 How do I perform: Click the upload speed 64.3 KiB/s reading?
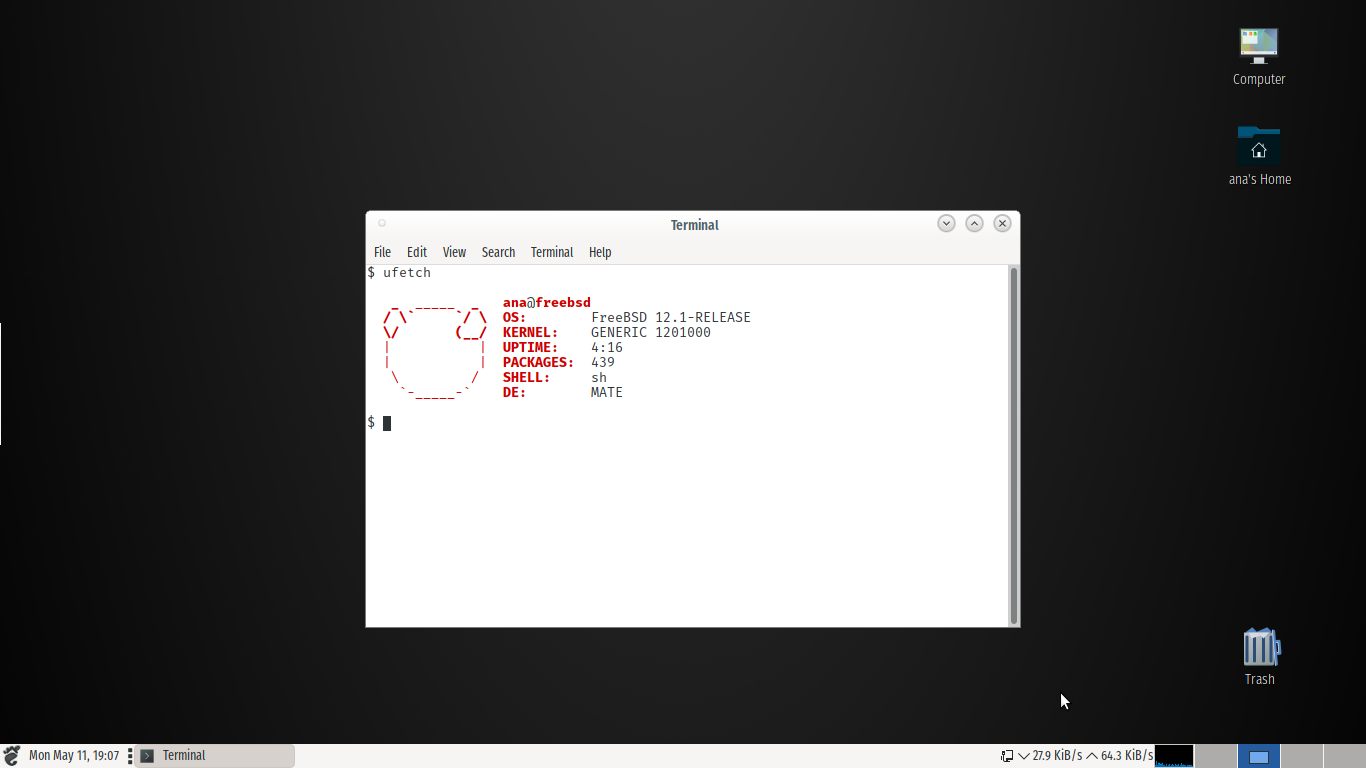[x=1127, y=756]
